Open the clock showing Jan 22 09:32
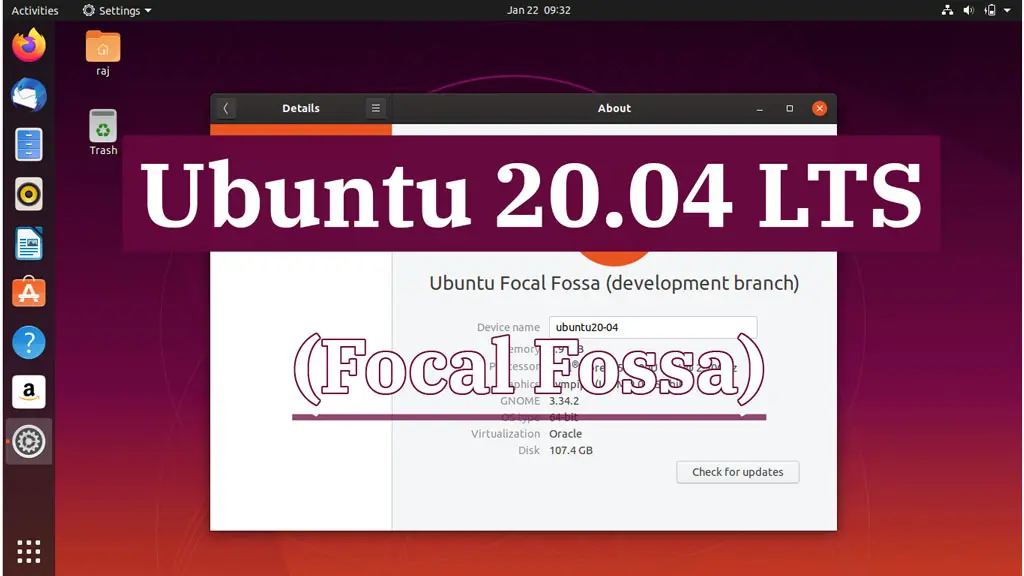Viewport: 1024px width, 576px height. pyautogui.click(x=539, y=10)
